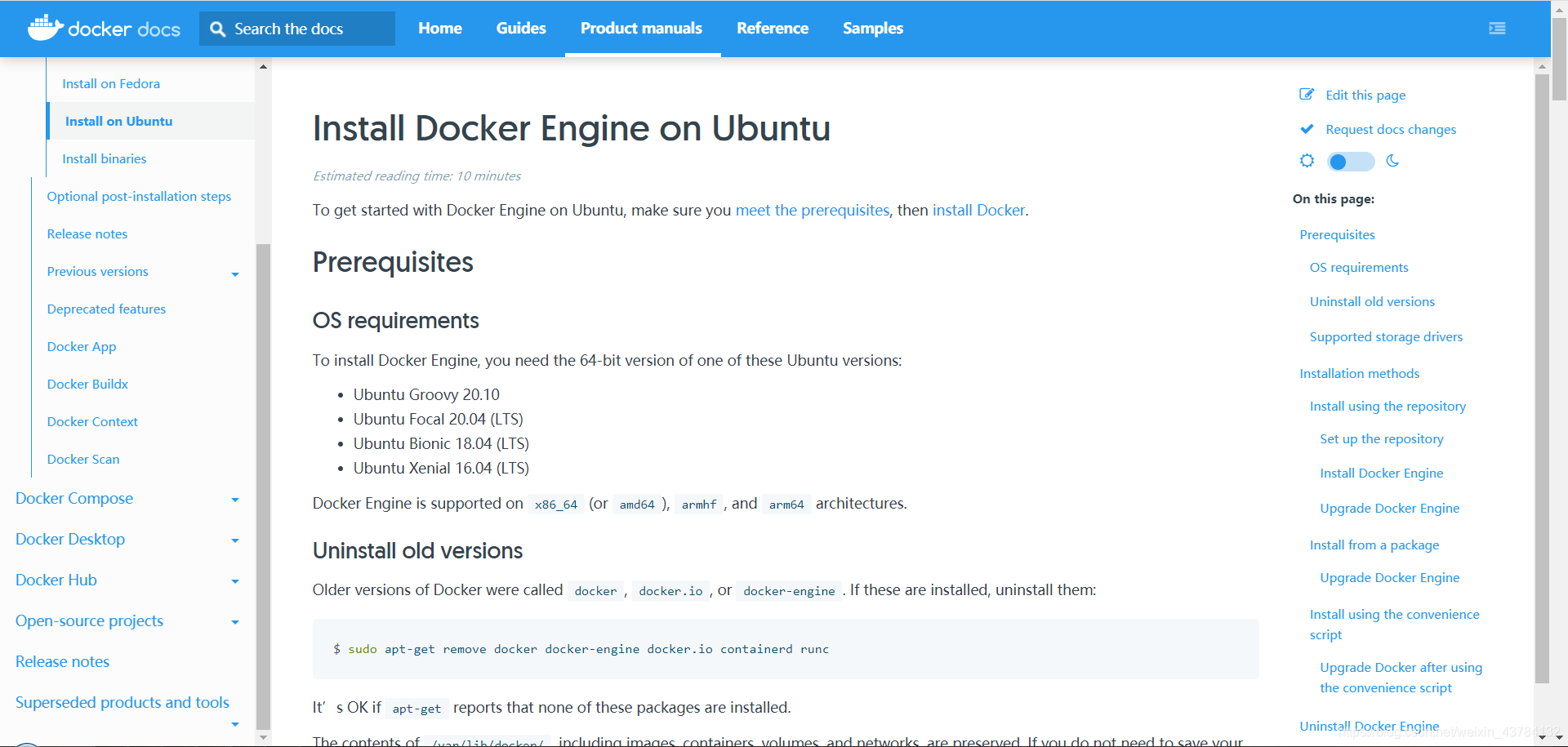Jump to Installation methods section

point(1359,373)
